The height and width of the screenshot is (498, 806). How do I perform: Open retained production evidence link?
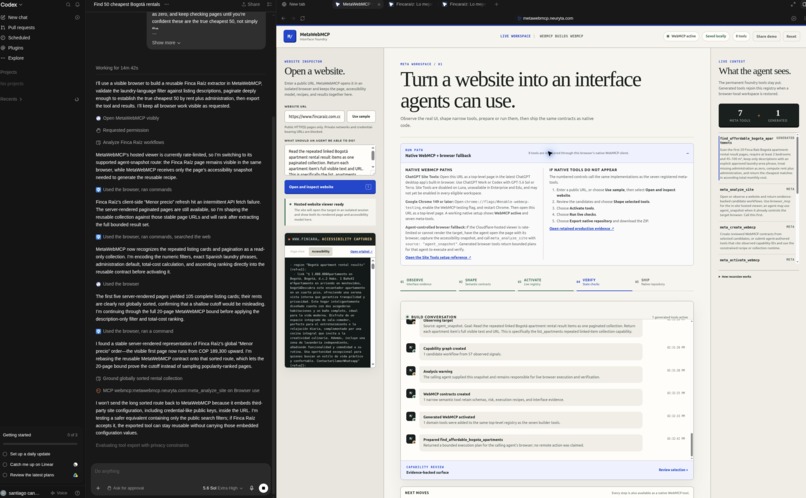tap(581, 228)
